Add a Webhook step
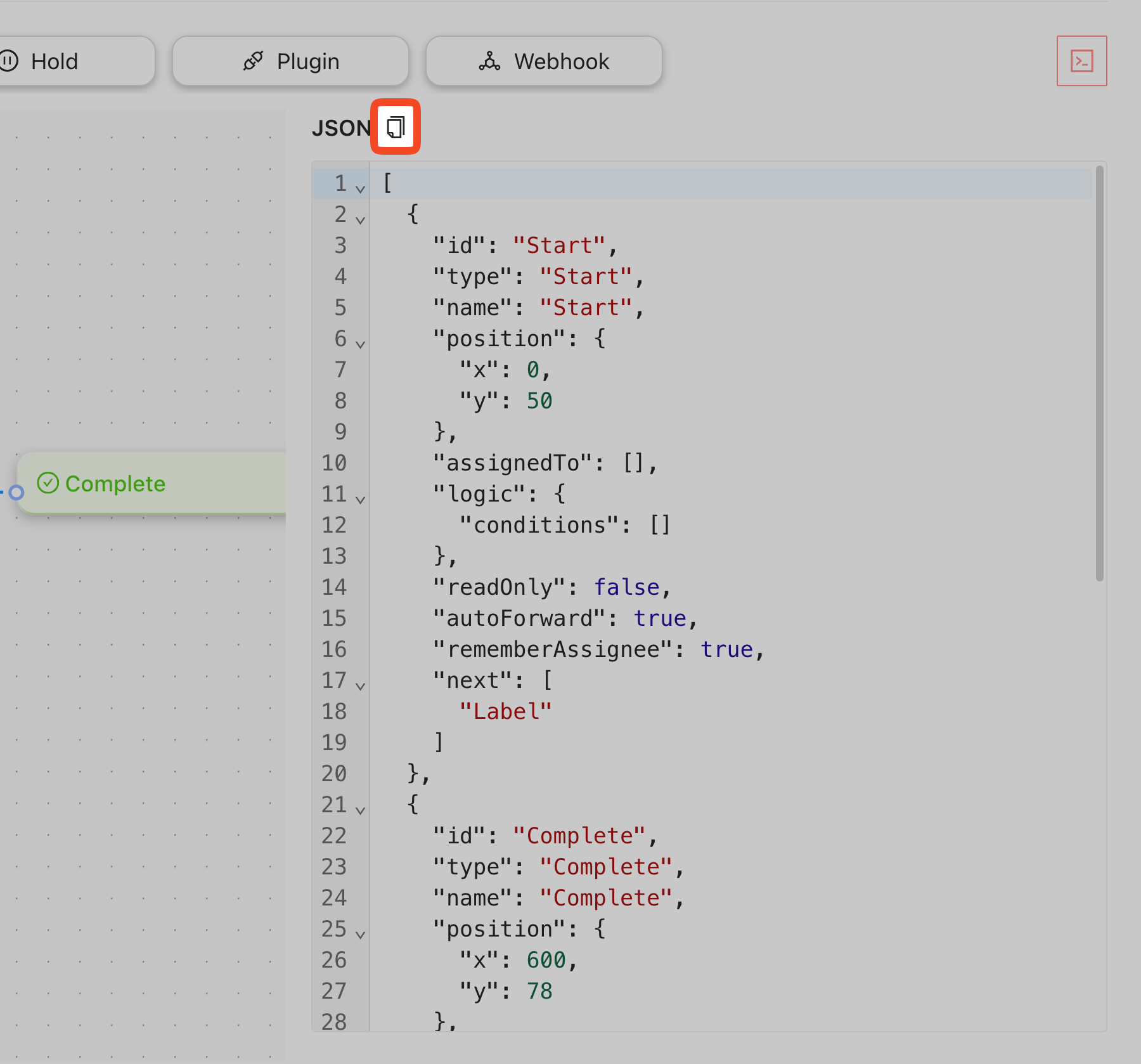Screen dimensions: 1141x1064 point(544,61)
